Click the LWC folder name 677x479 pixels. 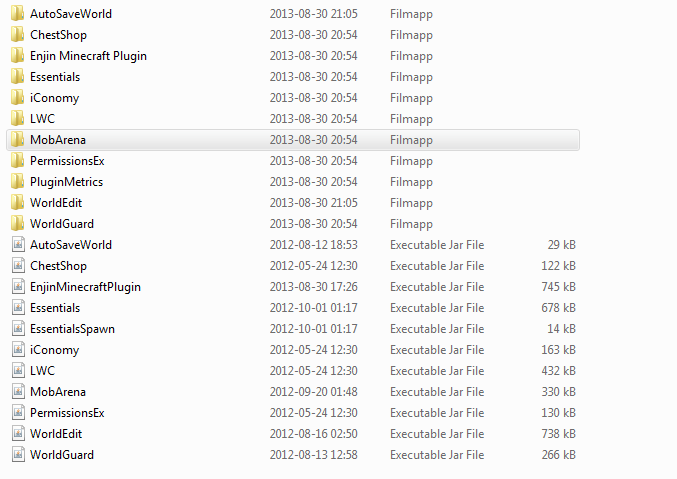42,119
